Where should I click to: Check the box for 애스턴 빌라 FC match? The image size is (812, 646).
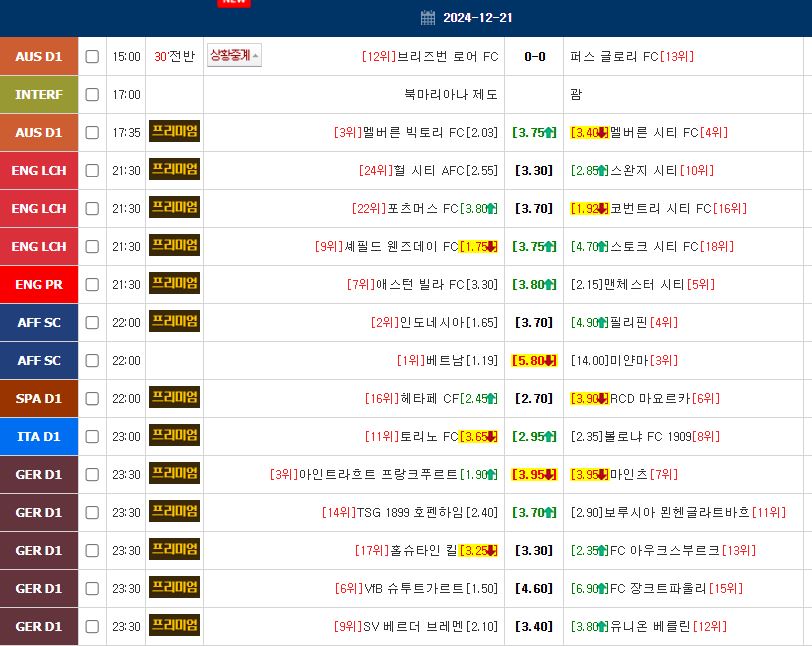pyautogui.click(x=92, y=284)
